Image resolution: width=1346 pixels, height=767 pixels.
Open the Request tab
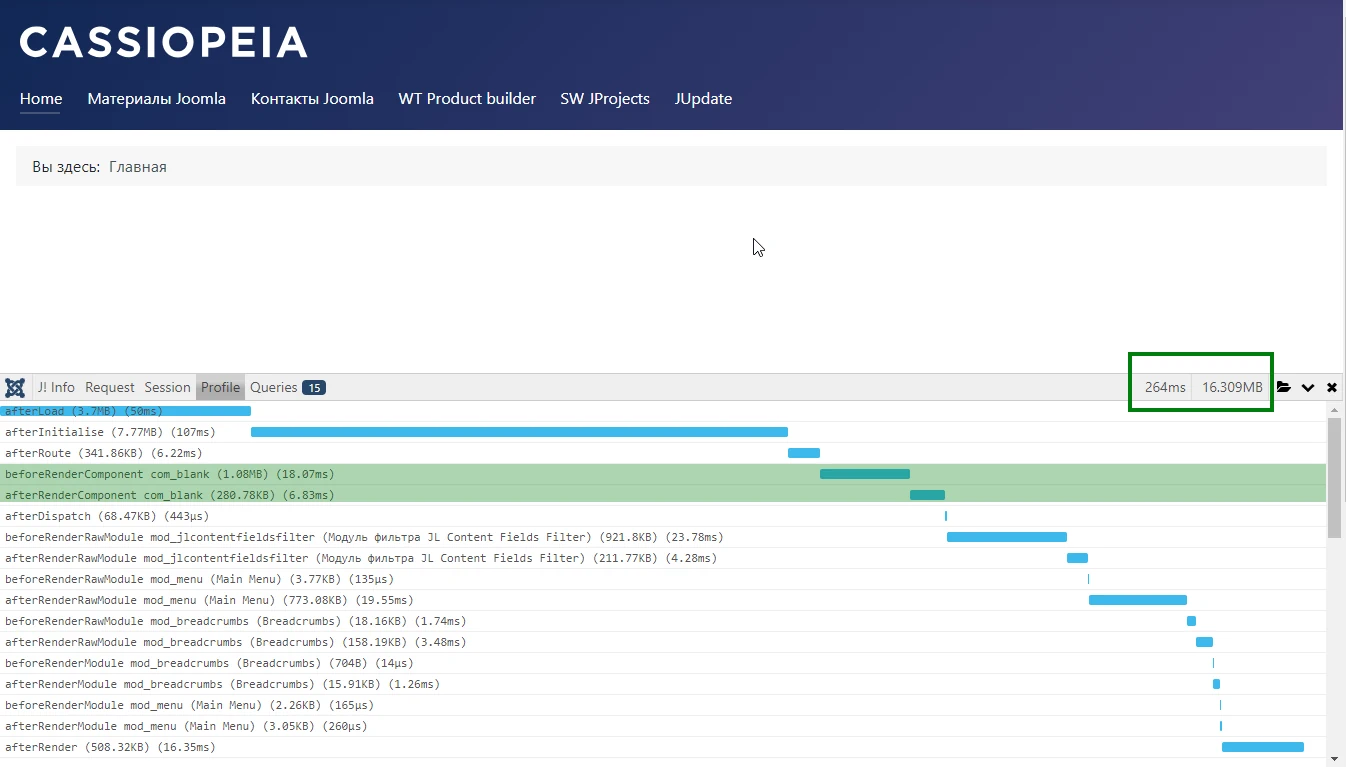[x=109, y=388]
